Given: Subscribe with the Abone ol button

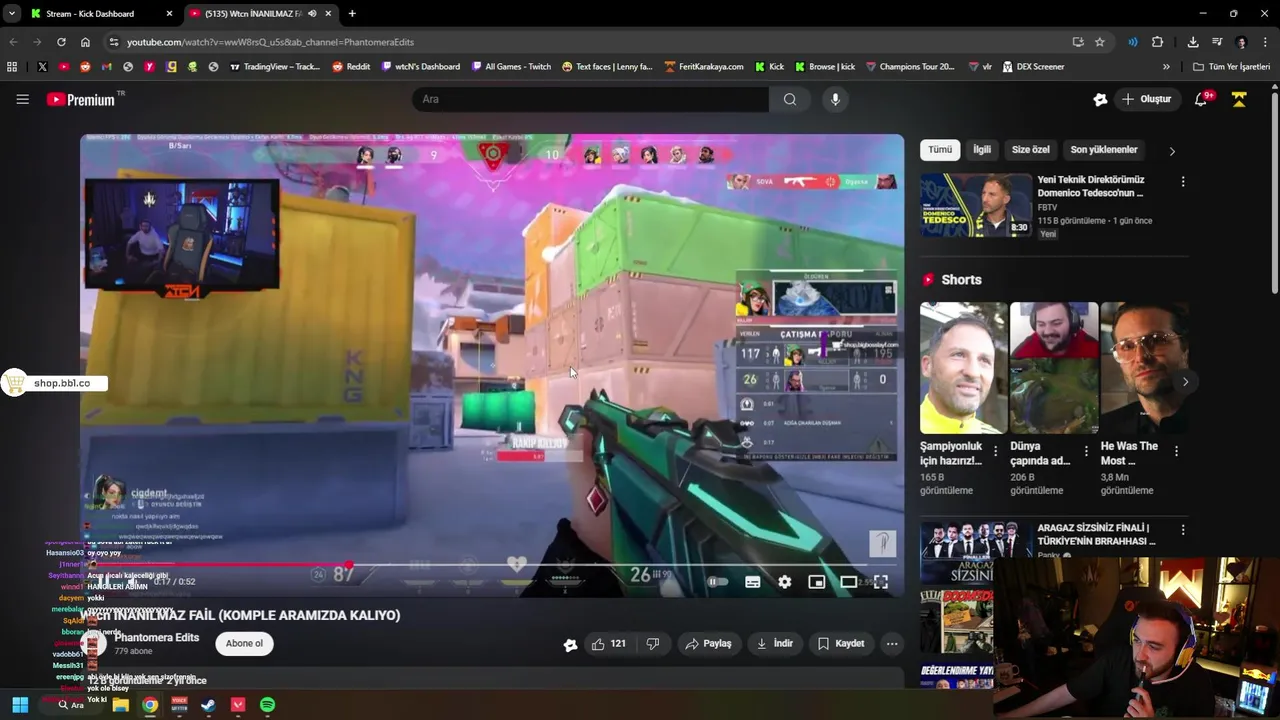Looking at the screenshot, I should click(x=244, y=644).
